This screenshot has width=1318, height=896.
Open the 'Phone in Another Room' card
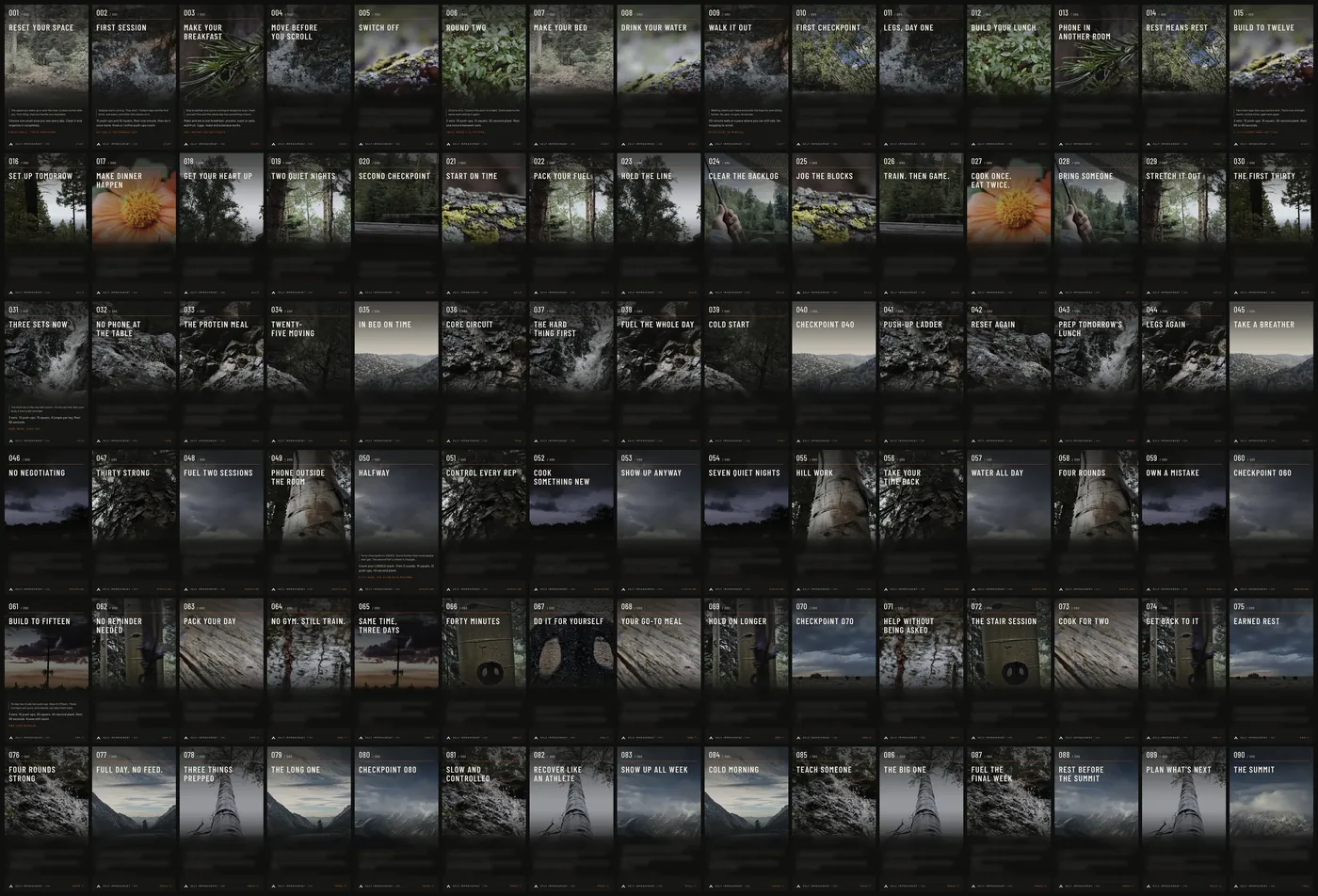coord(1097,76)
